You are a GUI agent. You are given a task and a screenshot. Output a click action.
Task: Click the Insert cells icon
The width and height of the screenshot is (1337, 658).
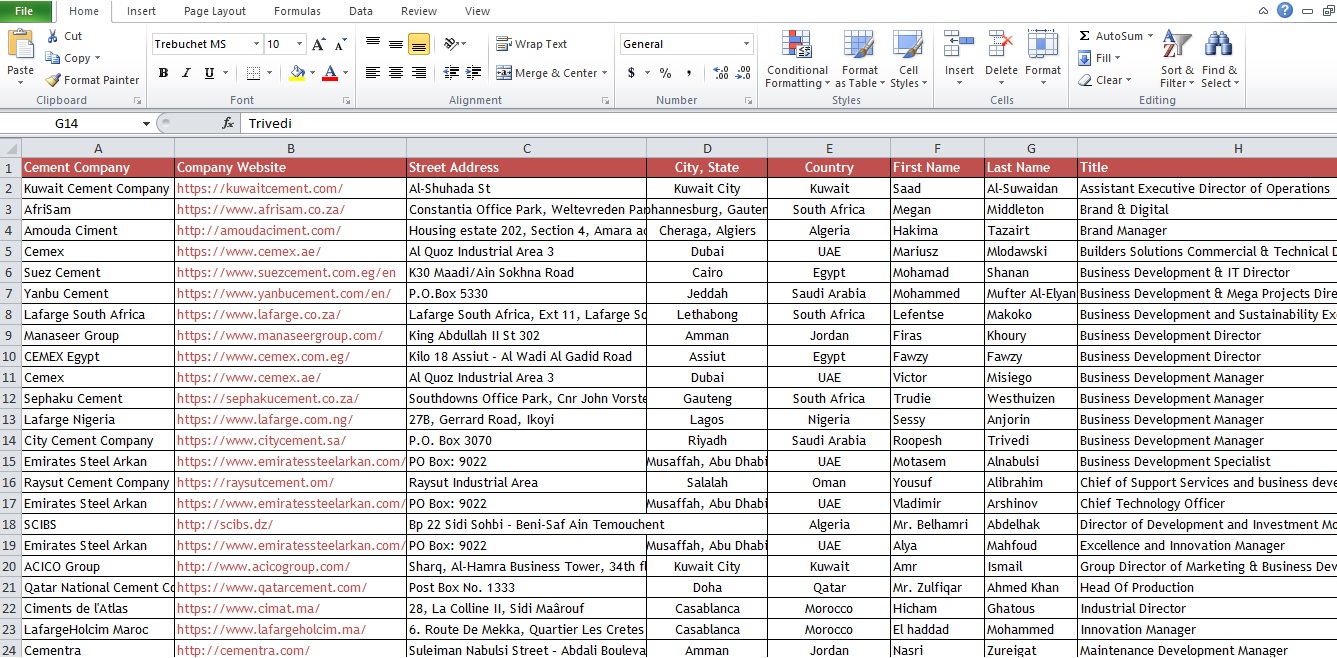[959, 44]
